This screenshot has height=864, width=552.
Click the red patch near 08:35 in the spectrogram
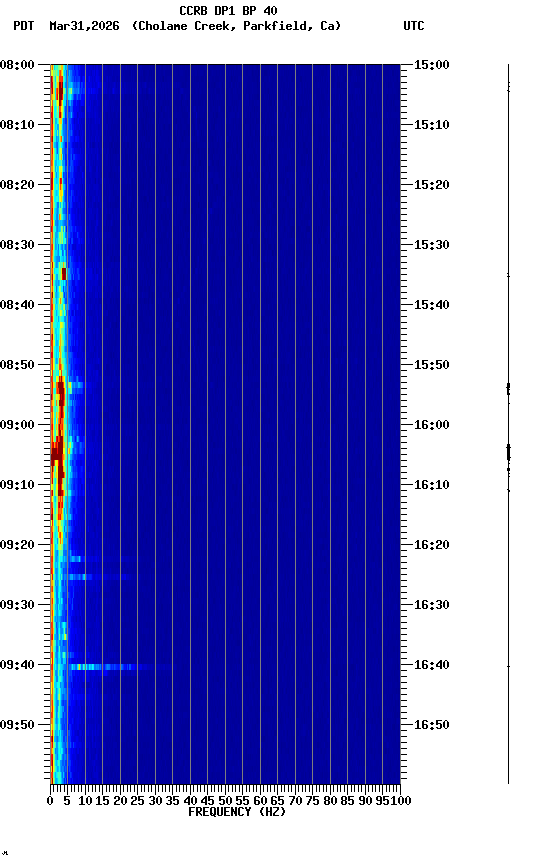[x=64, y=274]
